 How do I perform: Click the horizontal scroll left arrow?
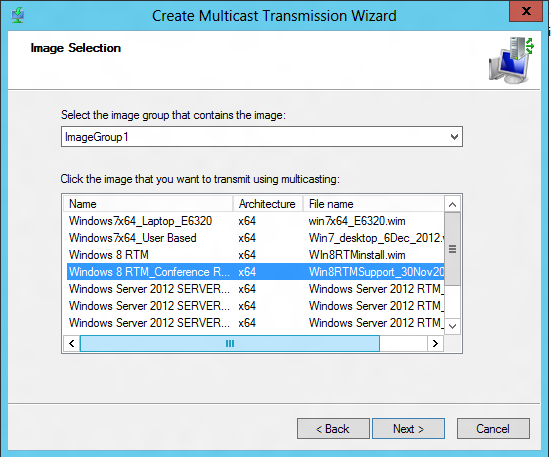[x=72, y=343]
